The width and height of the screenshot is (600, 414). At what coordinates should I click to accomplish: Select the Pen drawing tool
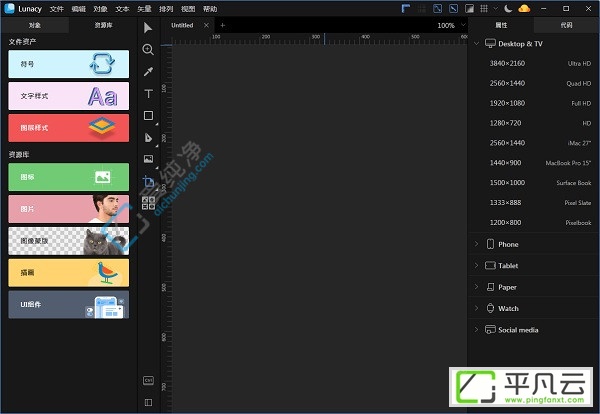click(x=148, y=137)
